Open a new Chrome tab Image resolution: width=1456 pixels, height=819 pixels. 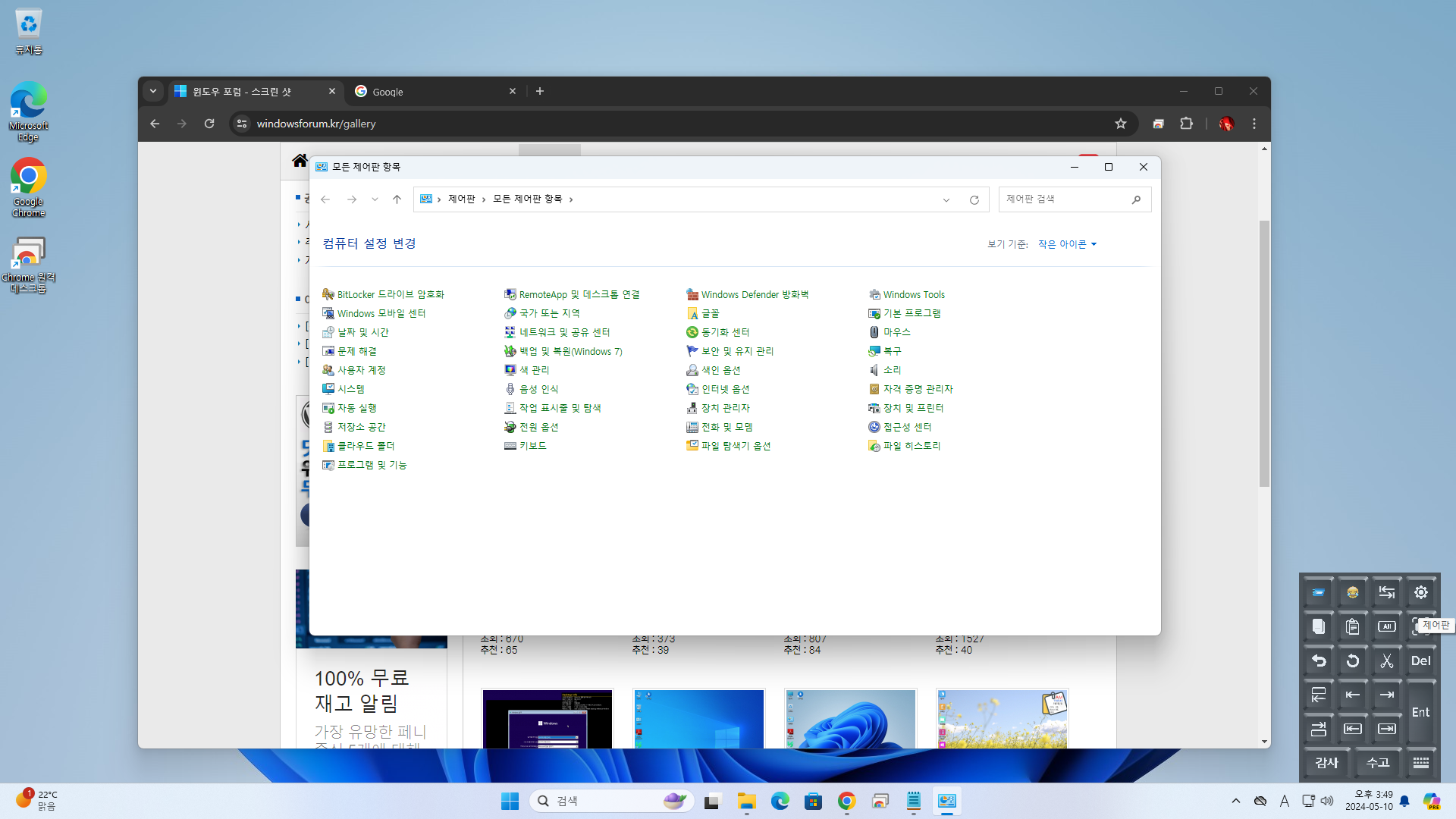[540, 91]
